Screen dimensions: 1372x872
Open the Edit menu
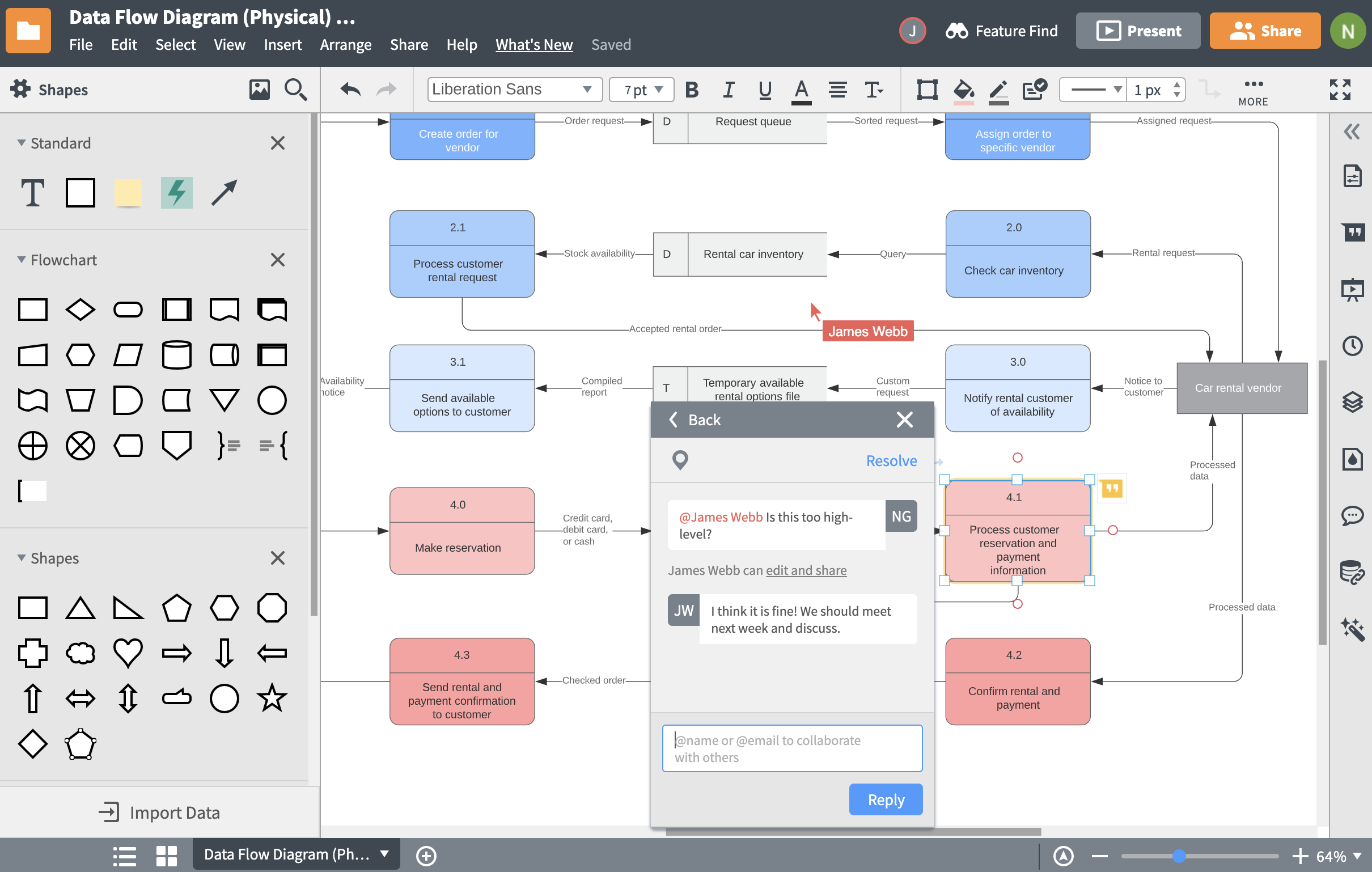coord(123,44)
